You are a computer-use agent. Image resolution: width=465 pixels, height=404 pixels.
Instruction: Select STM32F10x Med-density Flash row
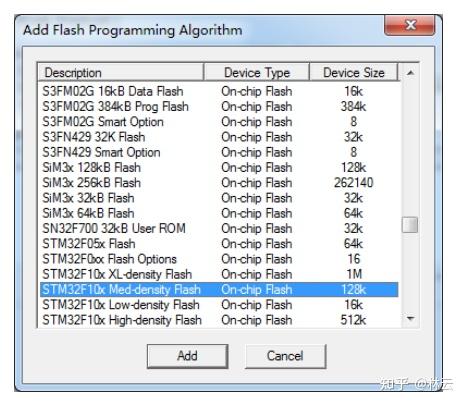219,289
